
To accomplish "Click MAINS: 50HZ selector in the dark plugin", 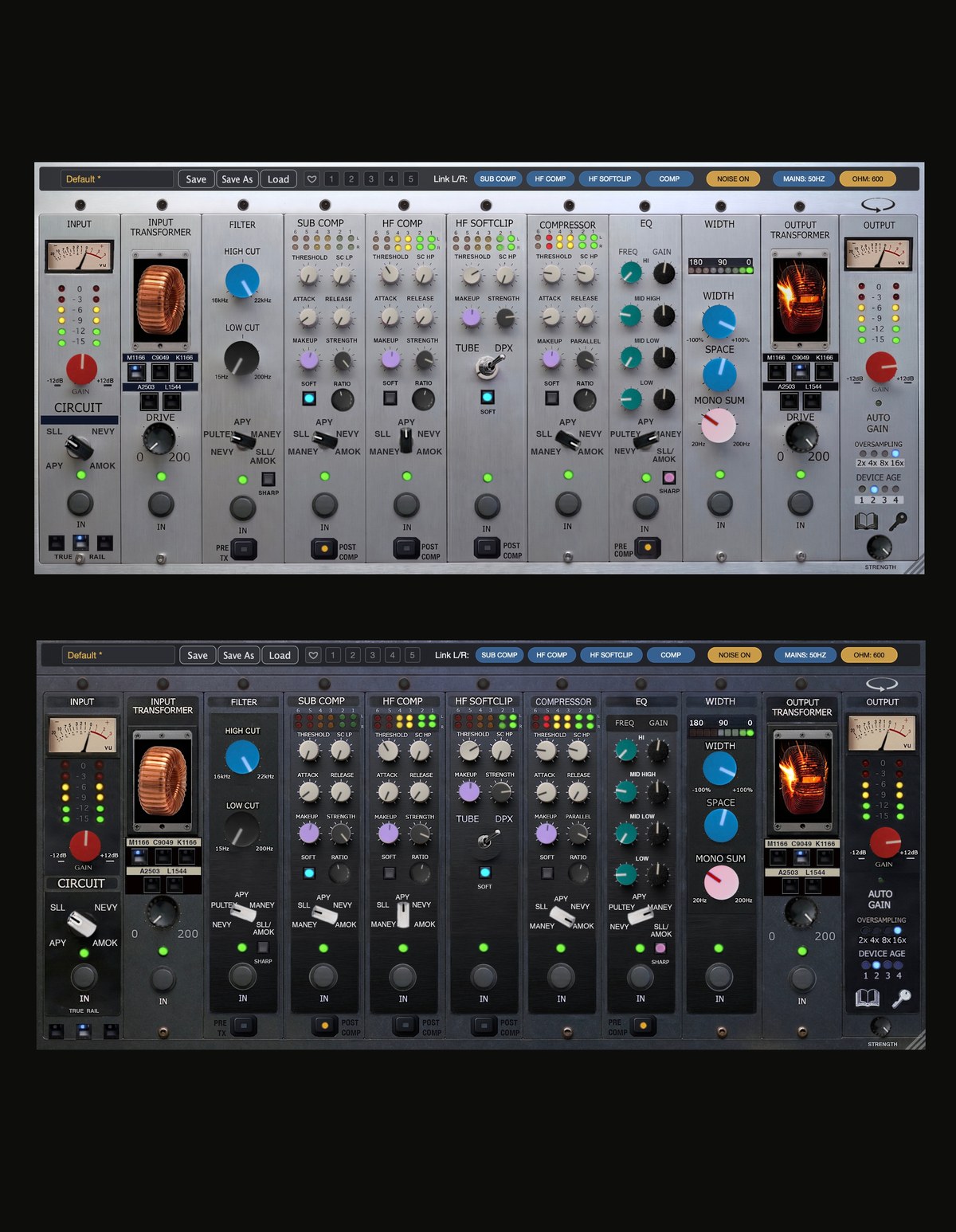I will (805, 655).
